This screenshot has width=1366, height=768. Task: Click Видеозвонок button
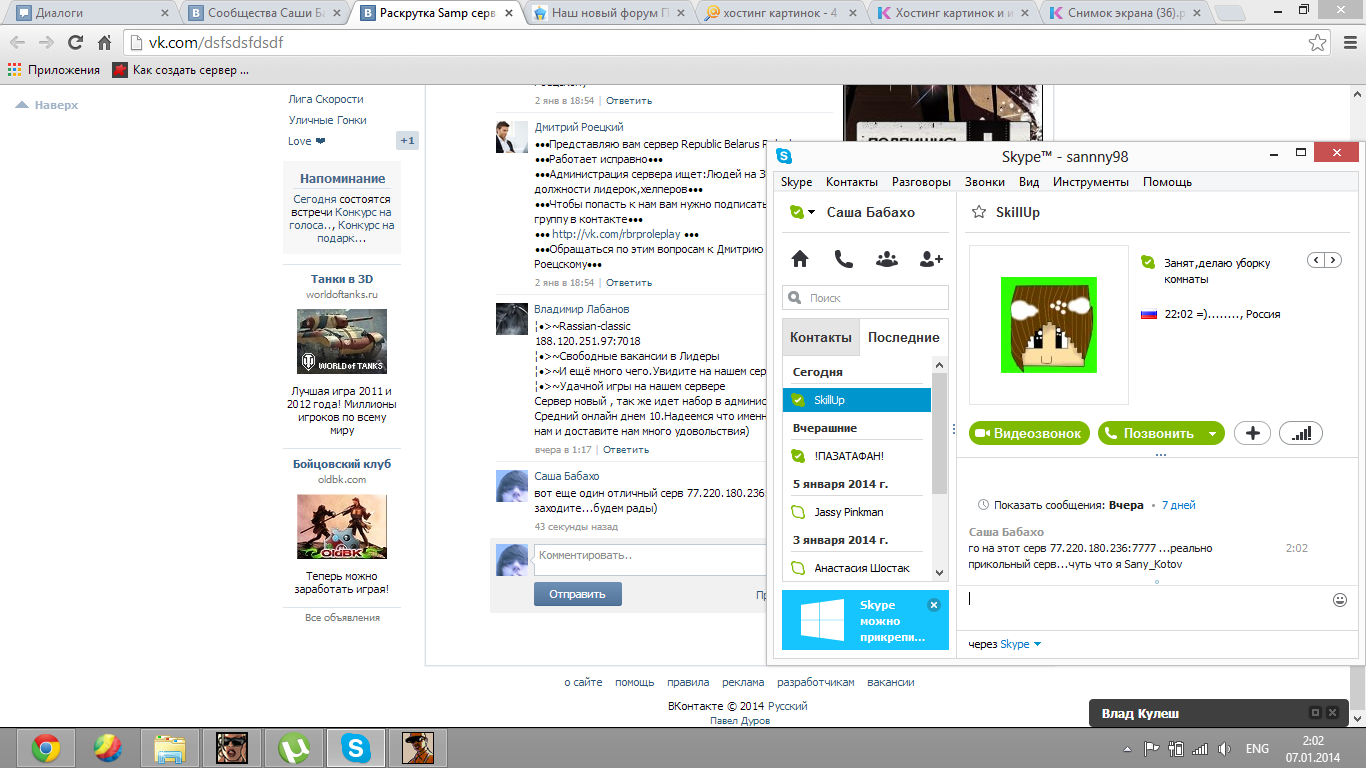pos(1029,433)
